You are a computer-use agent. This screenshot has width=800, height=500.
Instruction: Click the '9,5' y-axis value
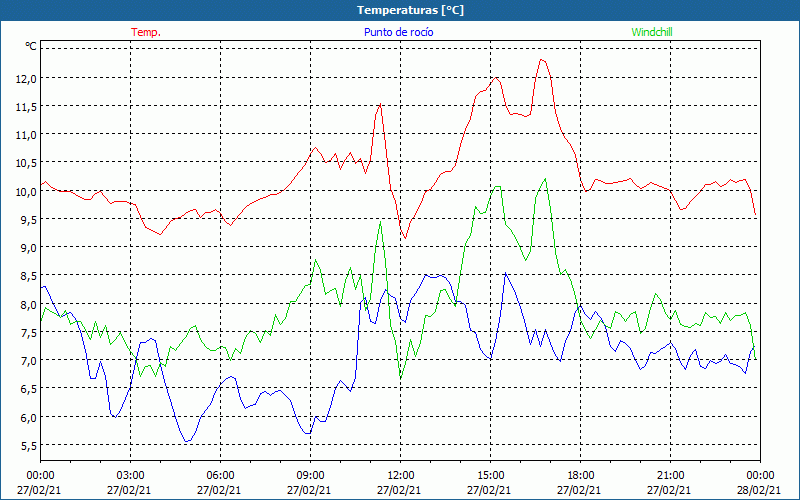pos(28,220)
